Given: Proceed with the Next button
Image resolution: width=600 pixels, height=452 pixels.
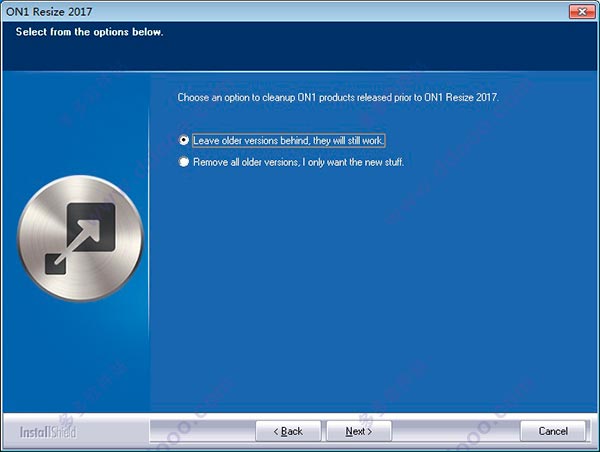Looking at the screenshot, I should click(x=359, y=431).
